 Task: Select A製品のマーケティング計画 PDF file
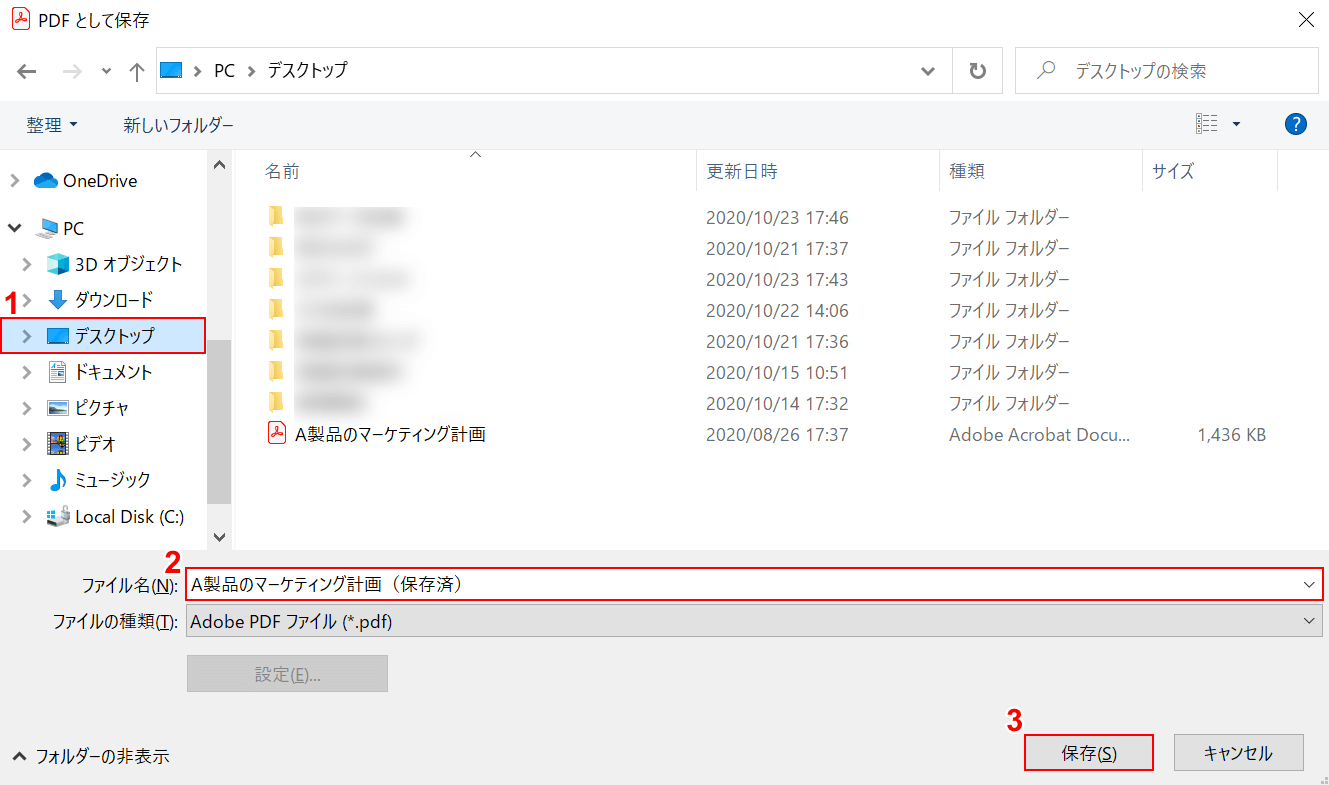tap(390, 435)
